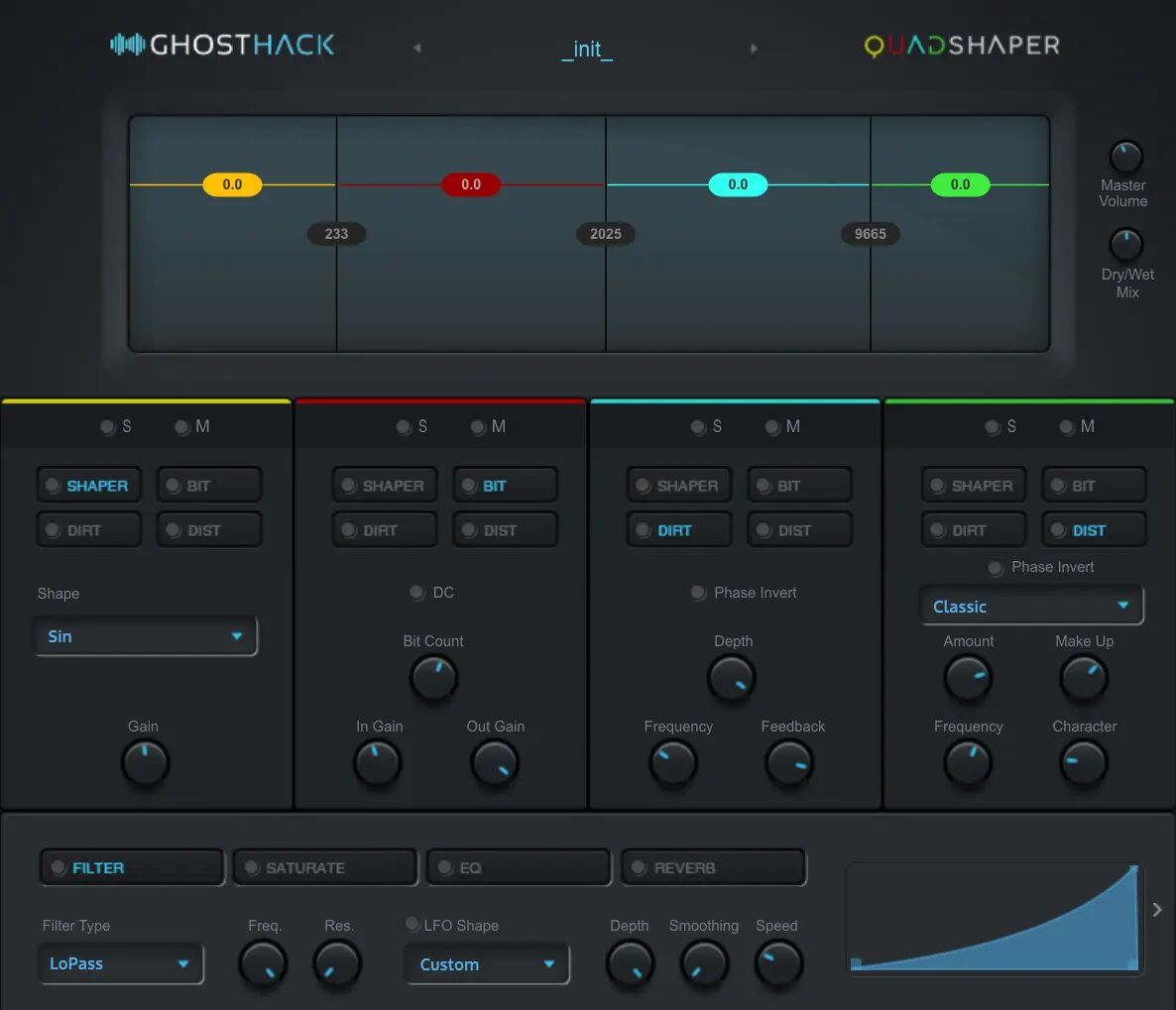Solo the first band with its S button
Screen dimensions: 1176x1010
click(x=107, y=426)
